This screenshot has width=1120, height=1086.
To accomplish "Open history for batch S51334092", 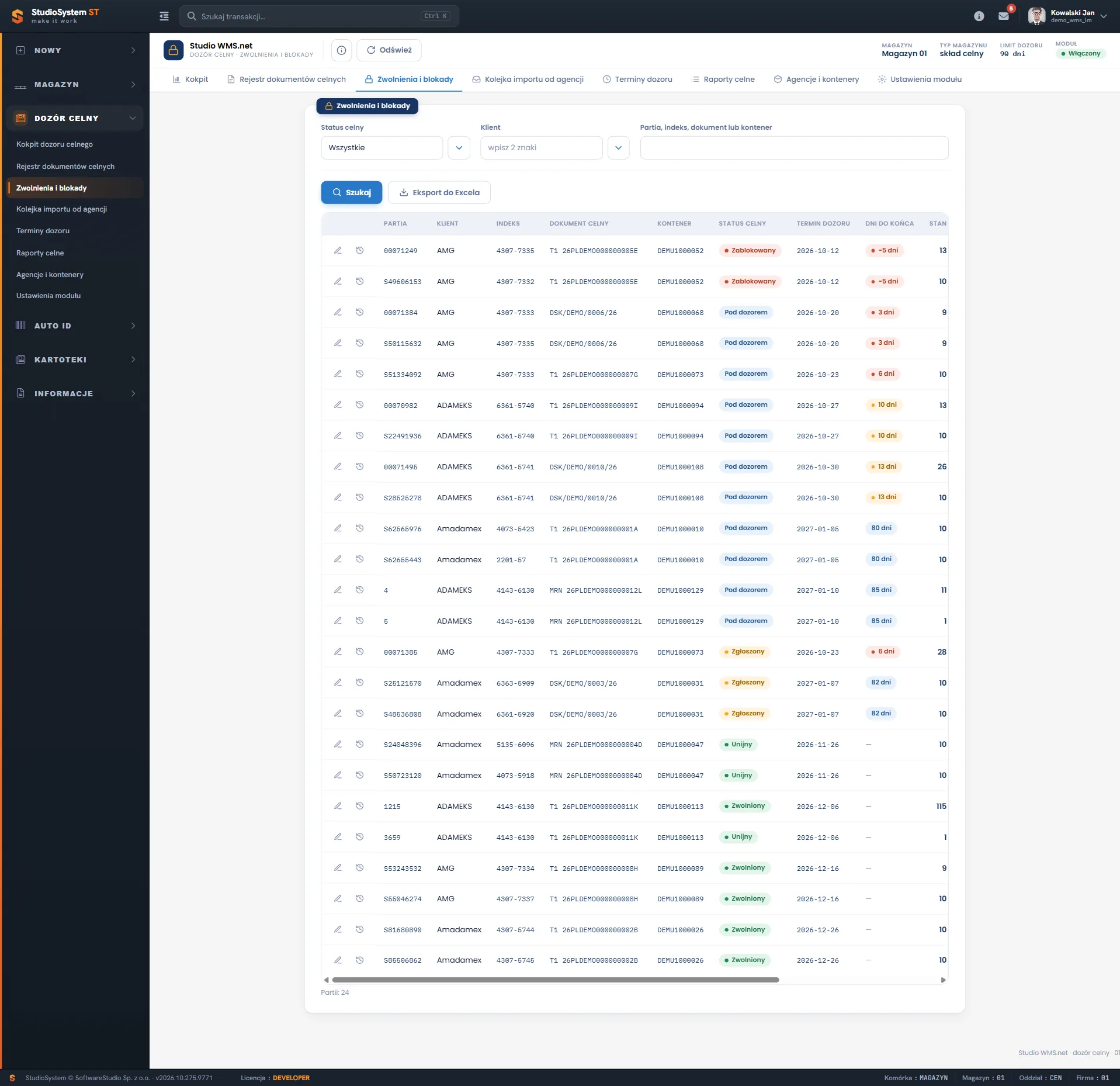I will pyautogui.click(x=360, y=374).
